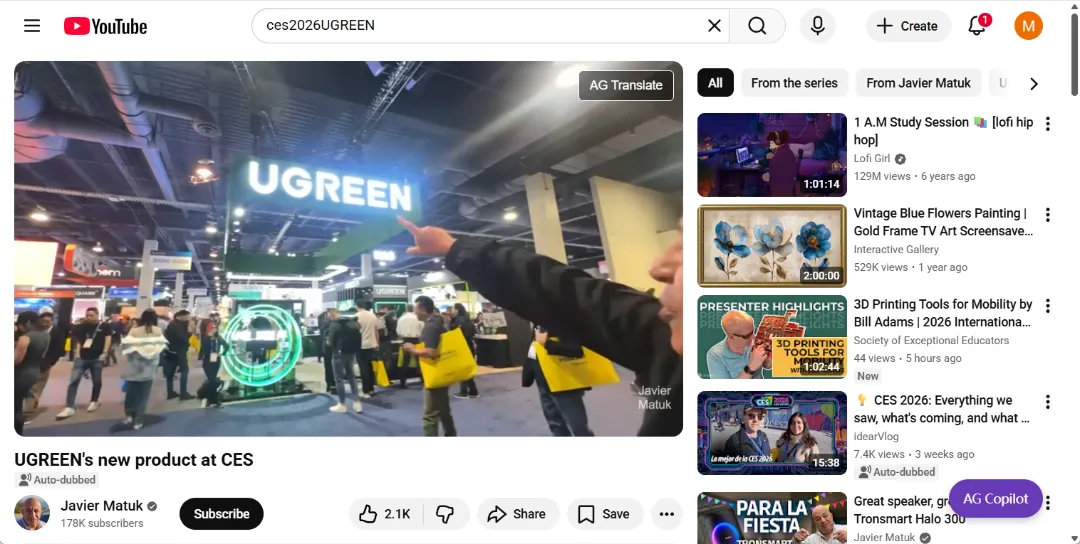Open the AG Copilot floating button
This screenshot has height=544, width=1080.
(x=995, y=499)
